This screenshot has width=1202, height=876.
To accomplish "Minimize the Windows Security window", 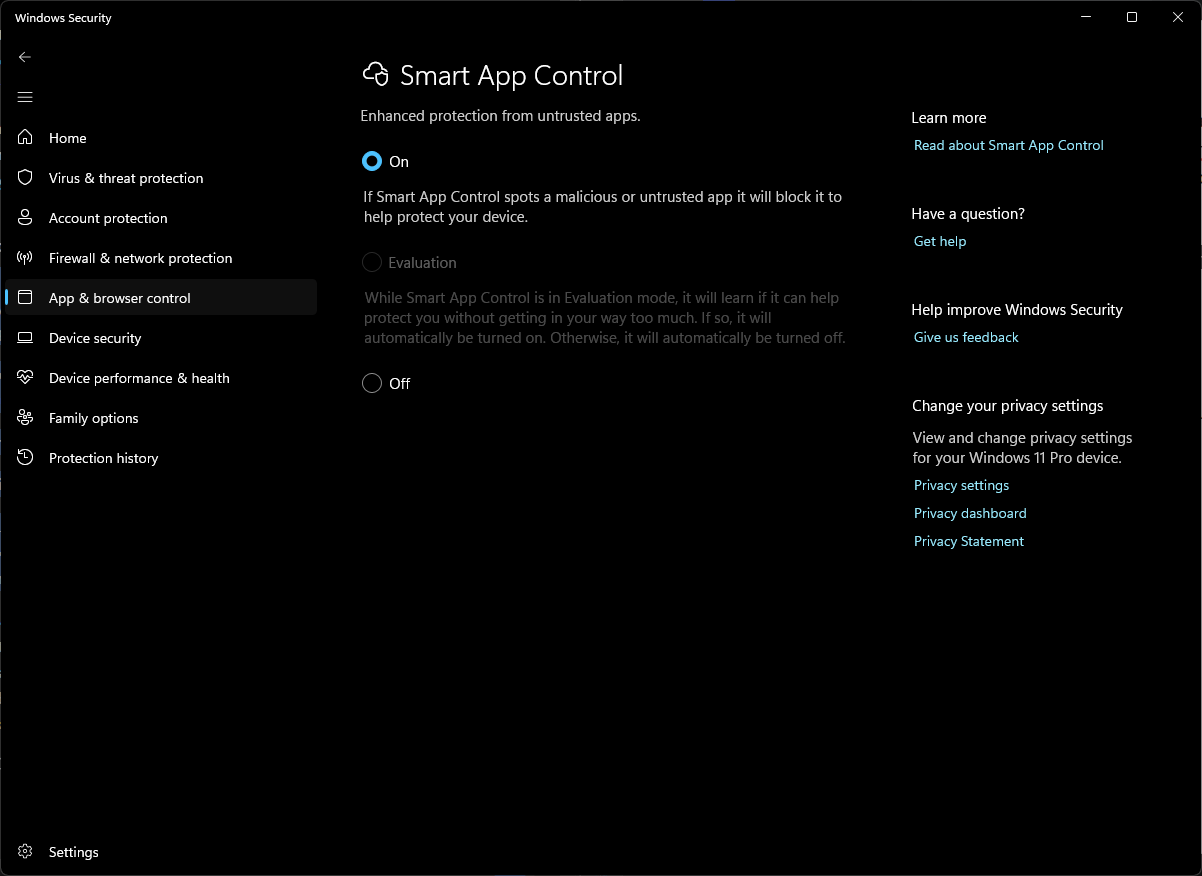I will pos(1086,17).
